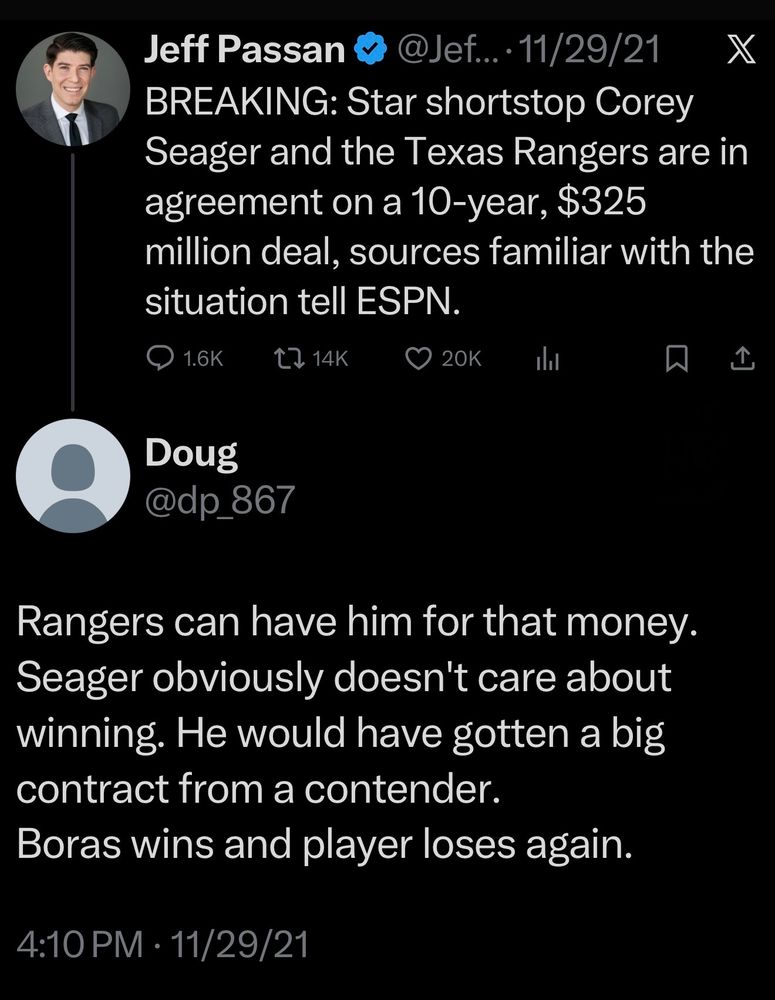
Task: Click the 4:10 PM · 11/29/21 timestamp
Action: point(164,944)
